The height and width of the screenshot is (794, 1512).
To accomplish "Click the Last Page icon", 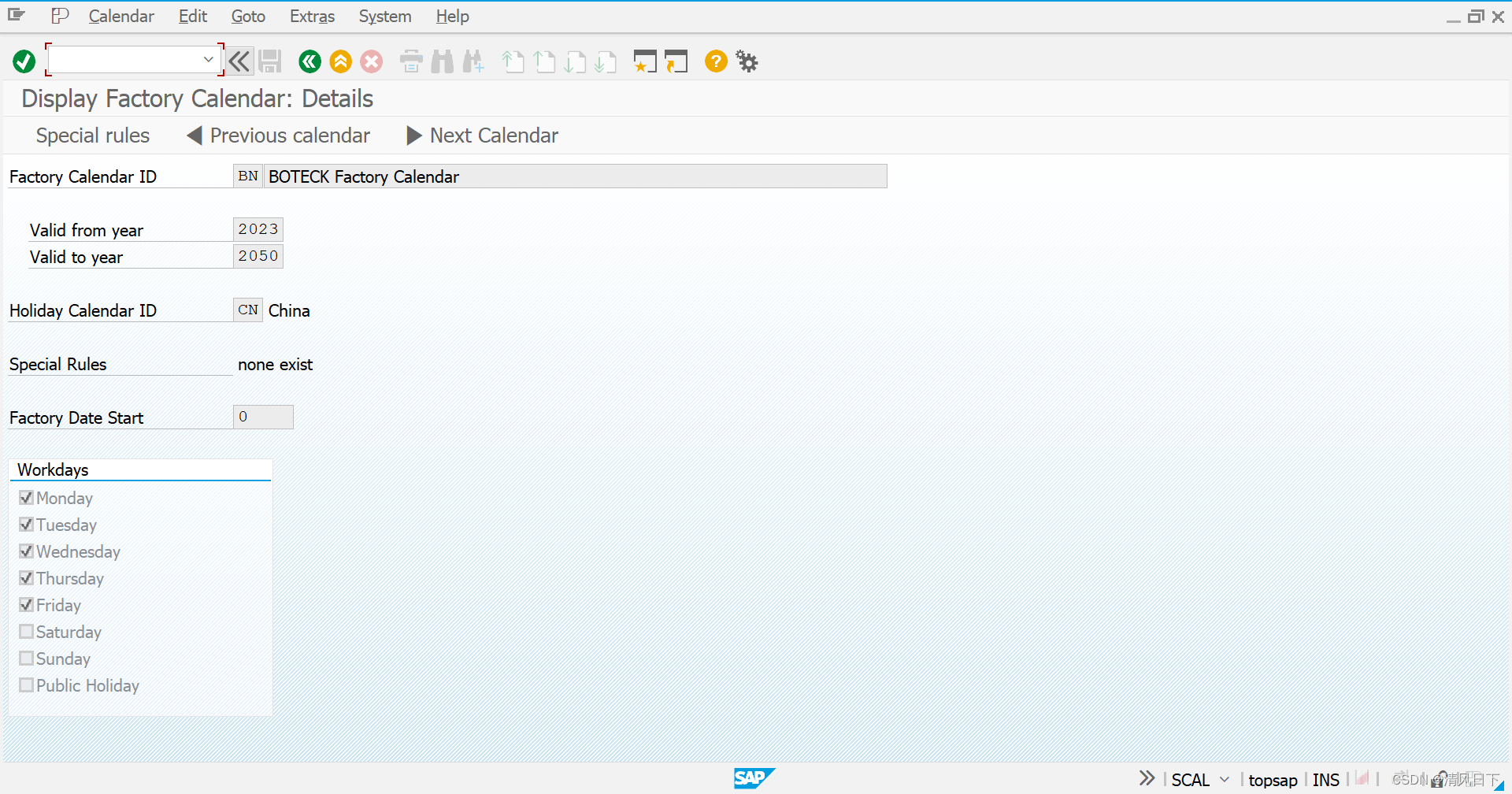I will pyautogui.click(x=606, y=61).
